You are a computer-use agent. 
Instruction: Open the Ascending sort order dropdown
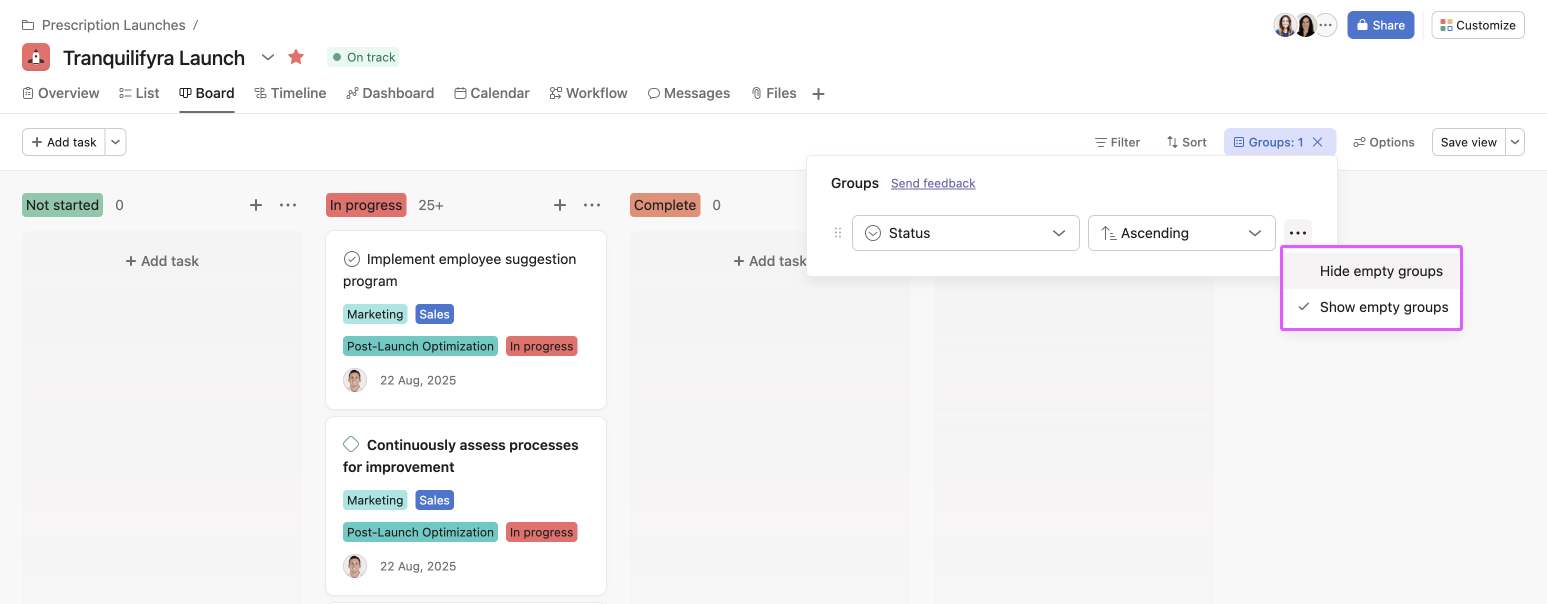tap(1181, 233)
